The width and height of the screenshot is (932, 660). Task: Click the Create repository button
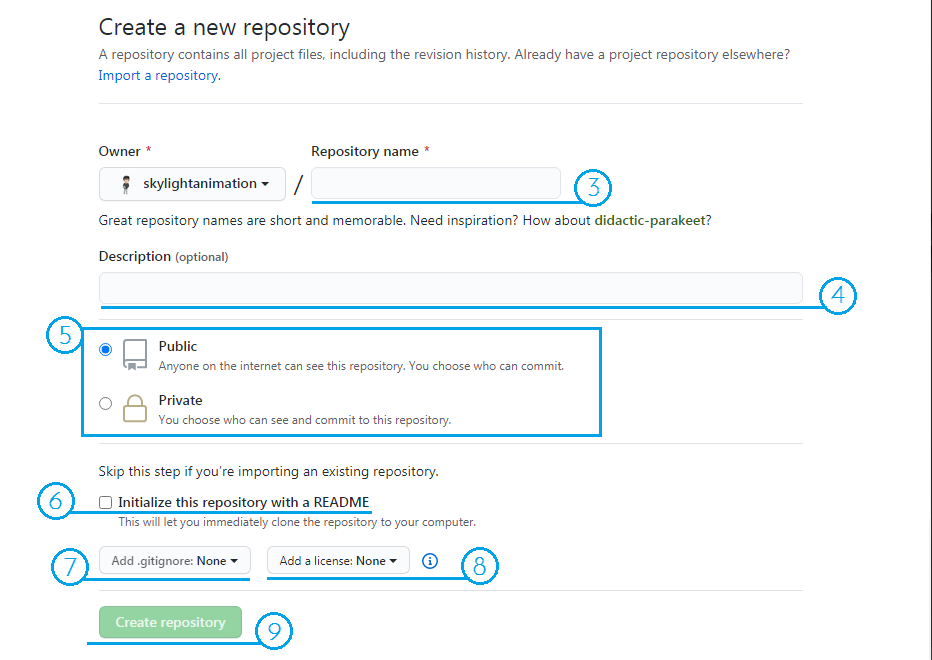click(x=169, y=621)
